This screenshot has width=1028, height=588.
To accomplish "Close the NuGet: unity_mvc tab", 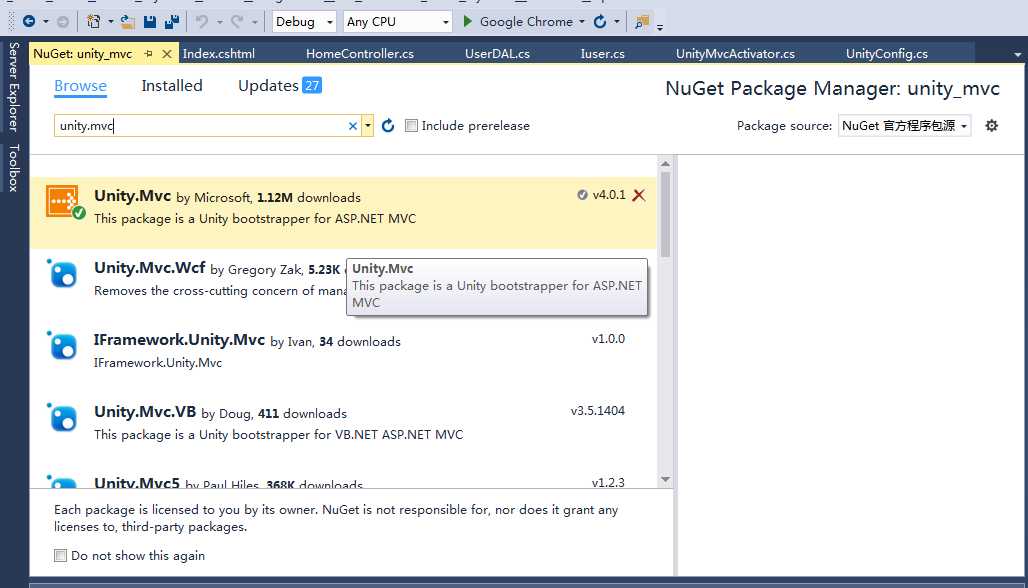I will (167, 54).
